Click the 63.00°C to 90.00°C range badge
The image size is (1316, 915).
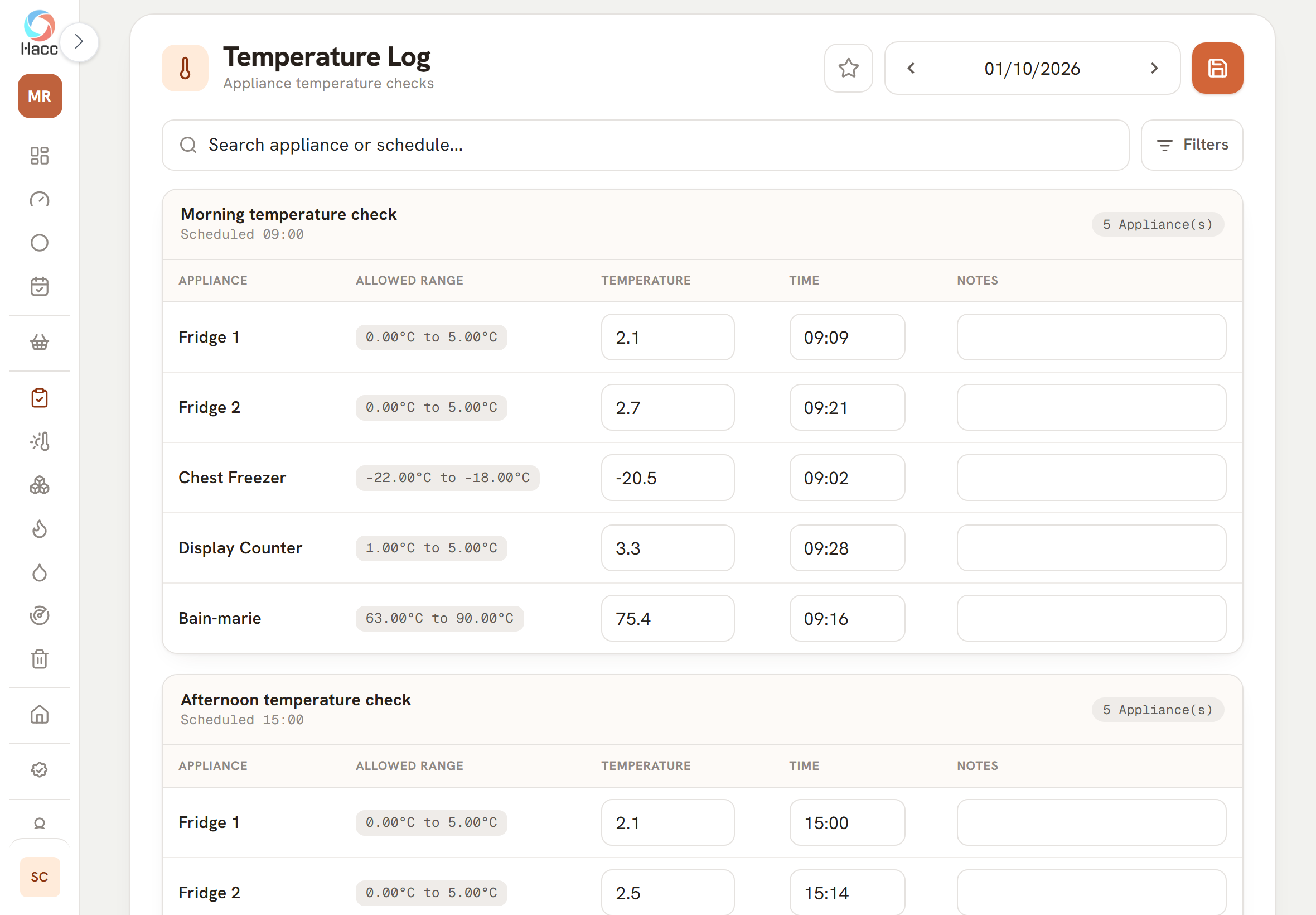tap(439, 619)
